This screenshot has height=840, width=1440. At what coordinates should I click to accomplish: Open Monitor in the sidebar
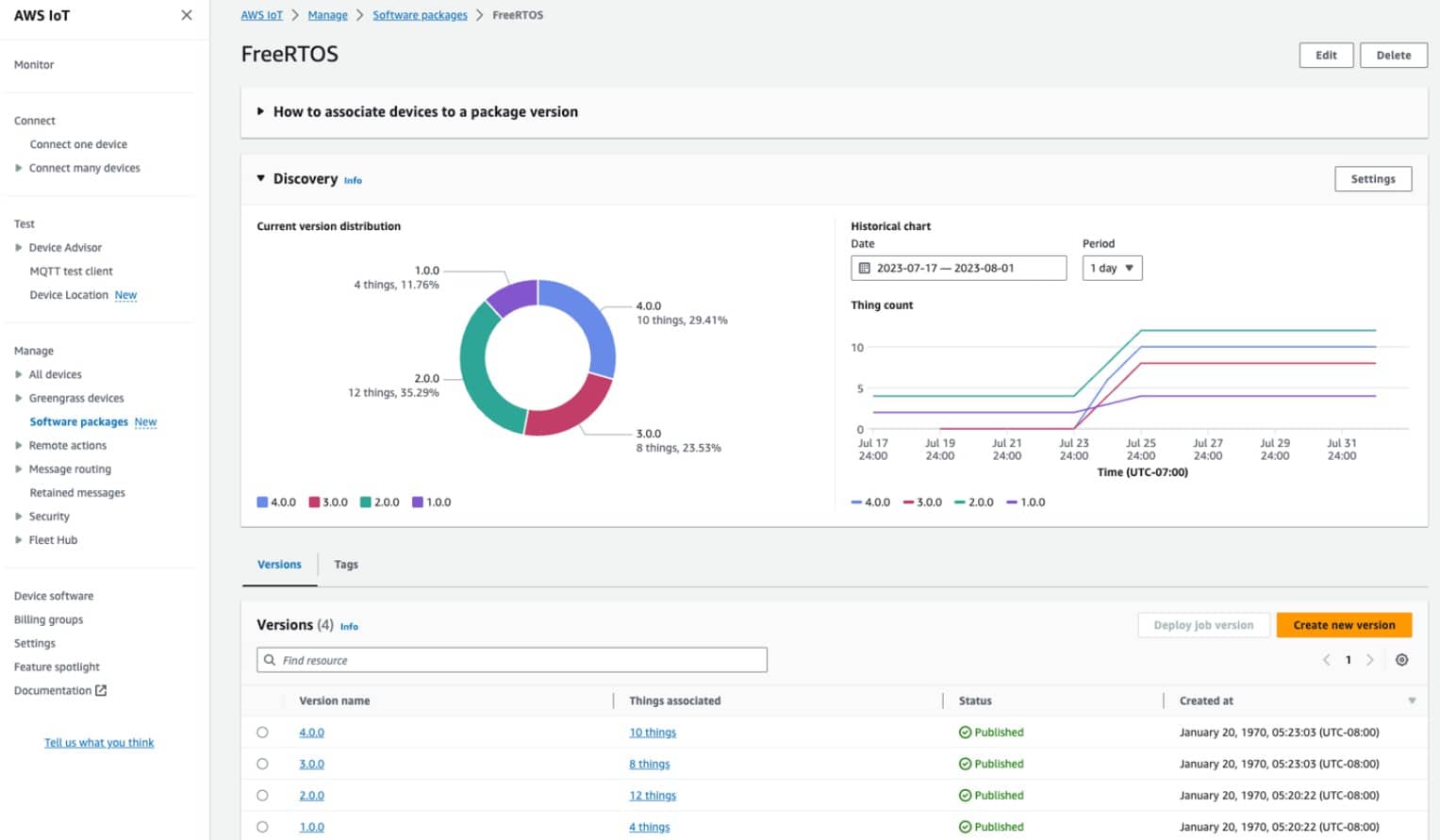tap(34, 65)
